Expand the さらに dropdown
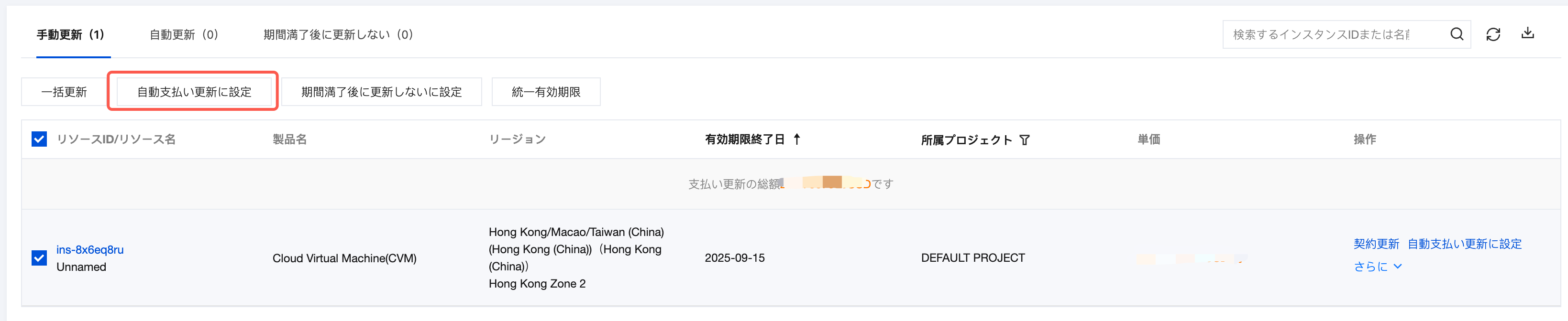Image resolution: width=1568 pixels, height=321 pixels. coord(1377,266)
